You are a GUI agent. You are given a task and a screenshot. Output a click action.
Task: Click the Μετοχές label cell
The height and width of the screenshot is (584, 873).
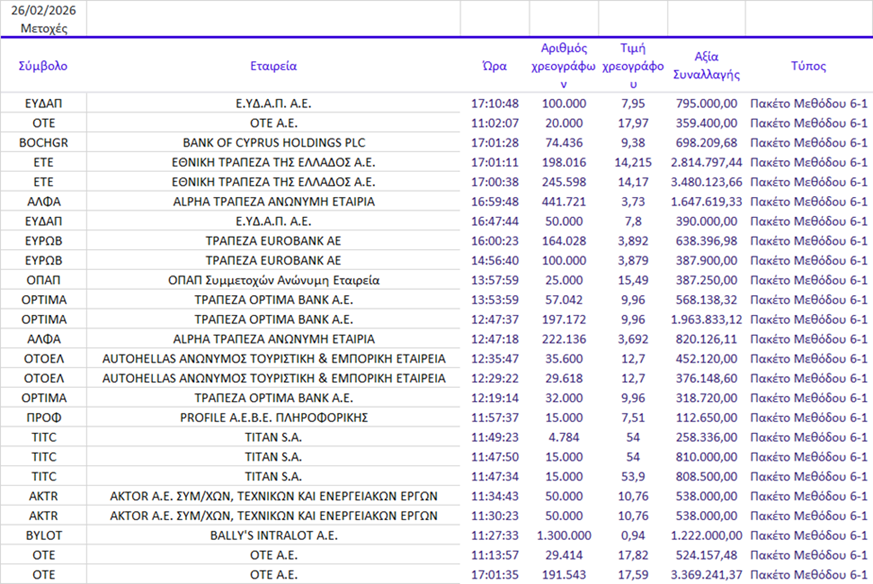point(44,28)
